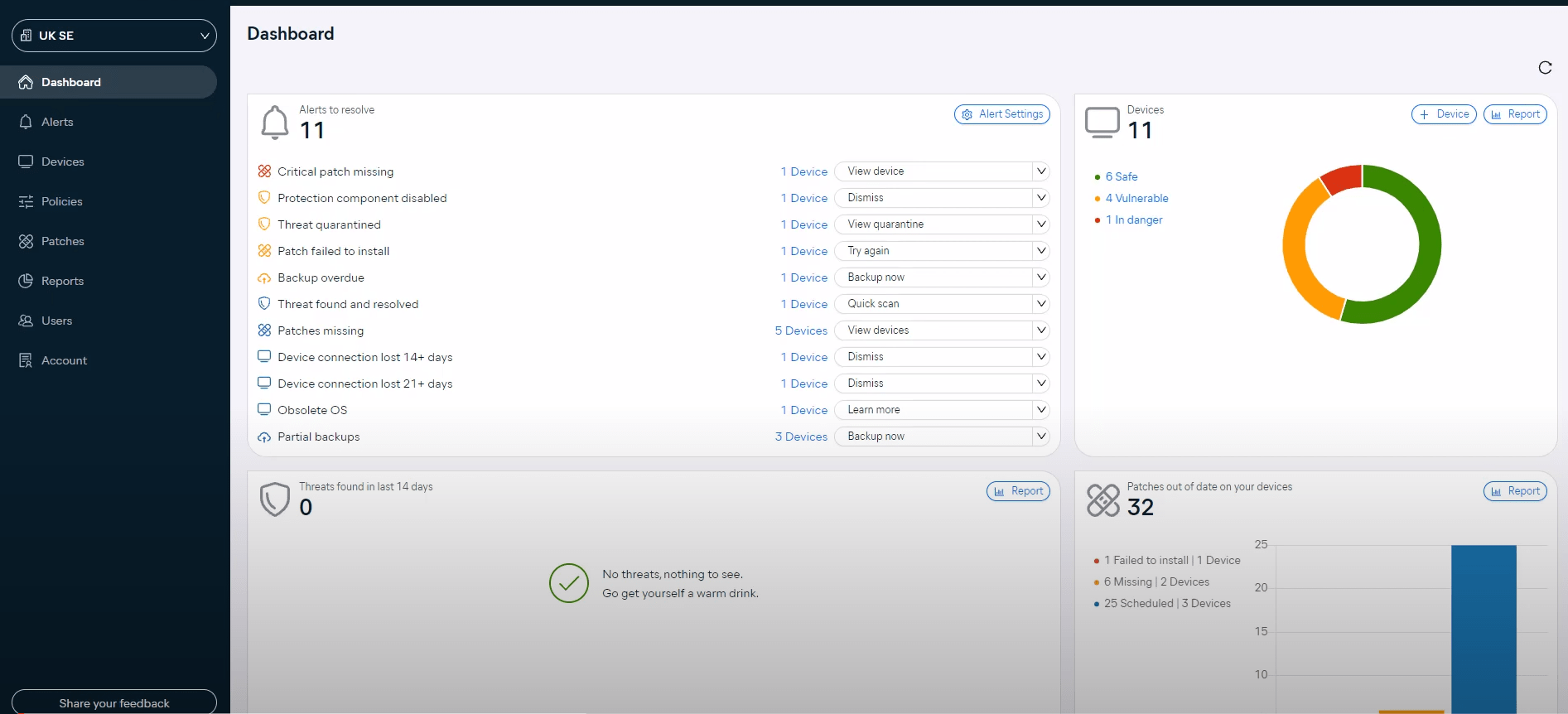Click the Device connection lost 14+ days icon
Viewport: 1568px width, 714px height.
[x=264, y=357]
